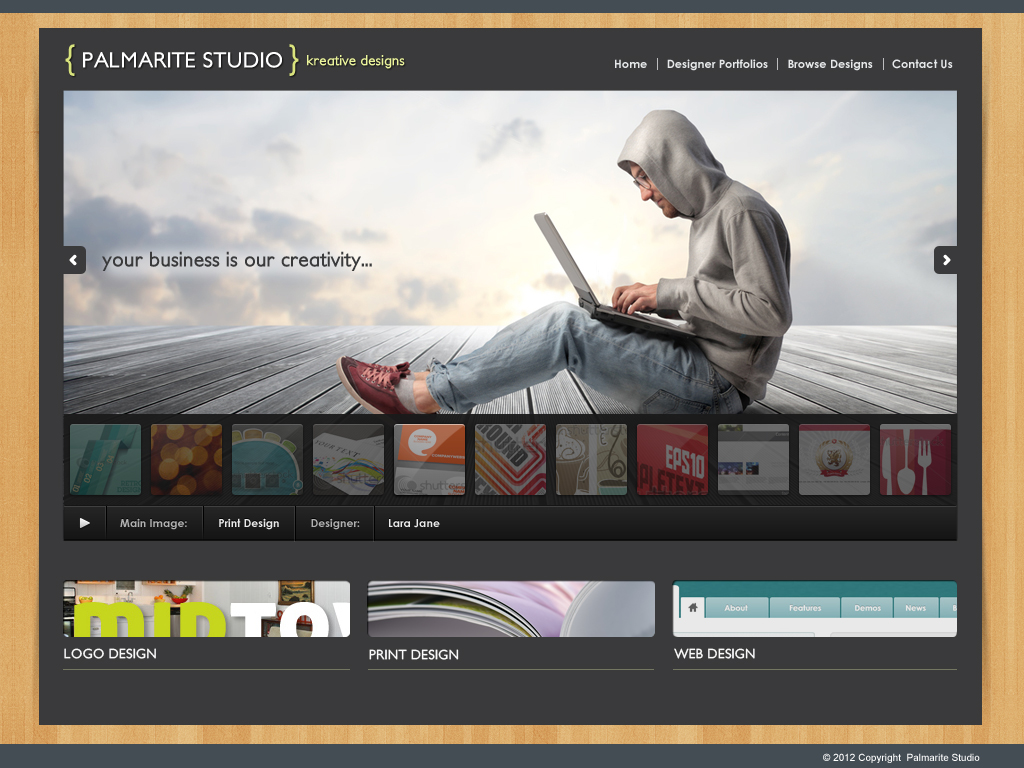Screen dimensions: 1024x768
Task: Open the Web Design banner image
Action: (x=815, y=609)
